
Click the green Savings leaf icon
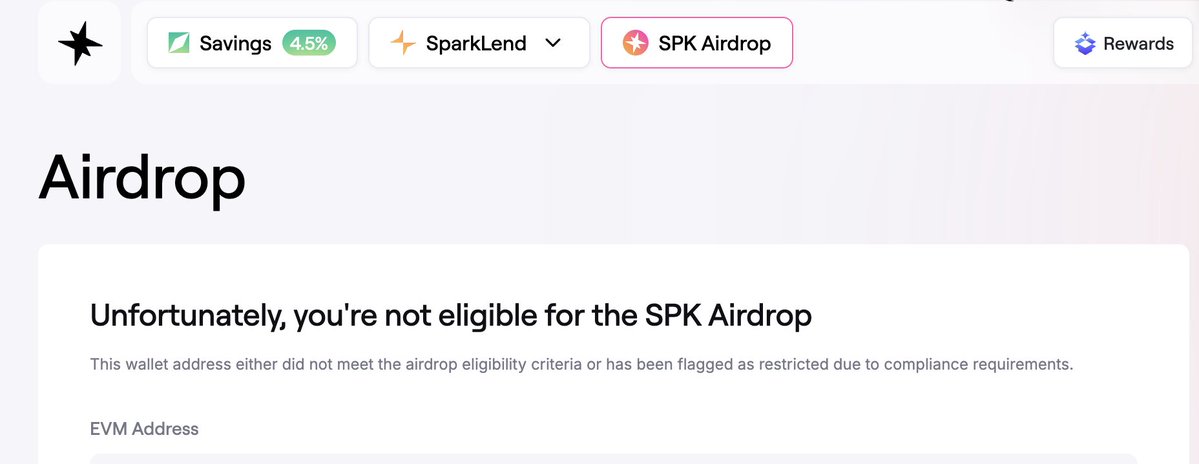click(179, 43)
